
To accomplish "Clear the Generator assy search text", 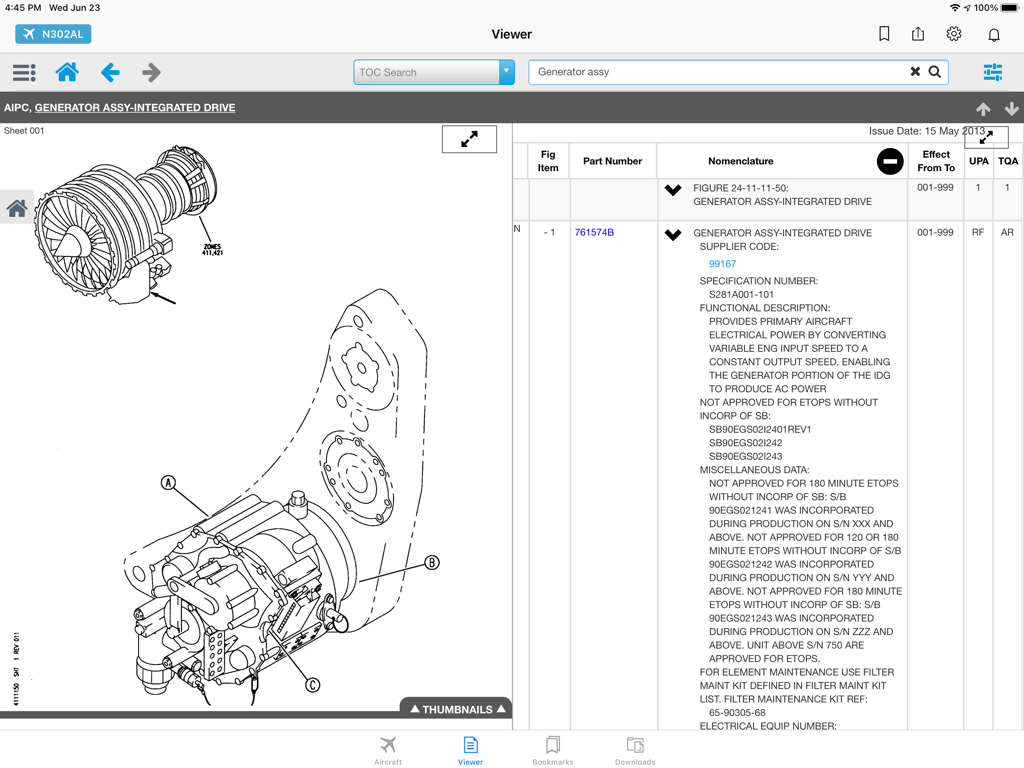I will click(x=915, y=71).
